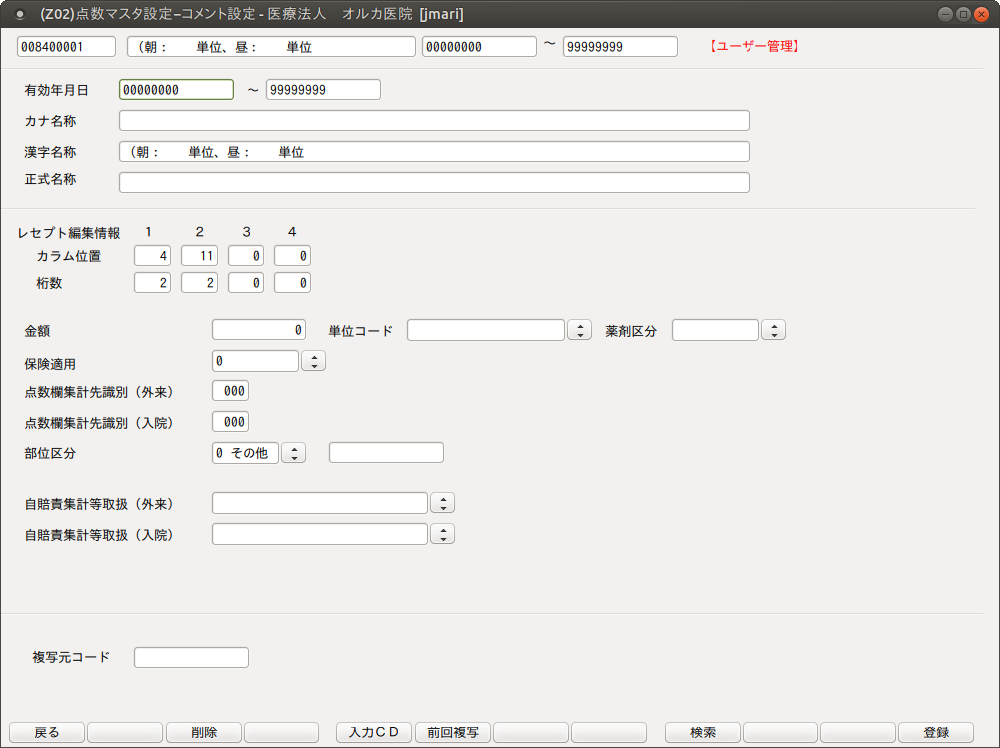Viewport: 1000px width, 748px height.
Task: Select the 有効年月日 start date field
Action: [x=176, y=90]
